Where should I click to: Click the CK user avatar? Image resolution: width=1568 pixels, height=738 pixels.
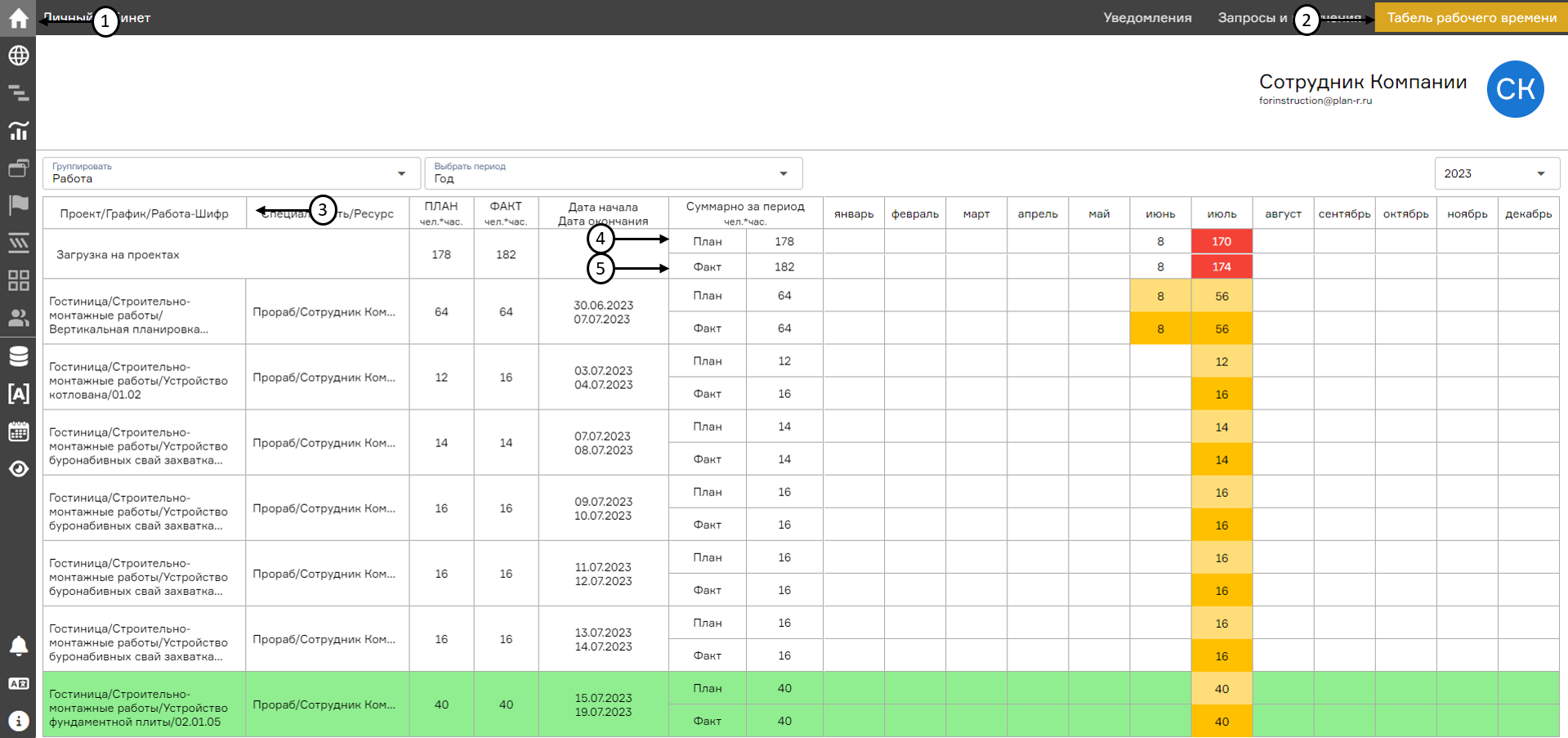pyautogui.click(x=1515, y=89)
